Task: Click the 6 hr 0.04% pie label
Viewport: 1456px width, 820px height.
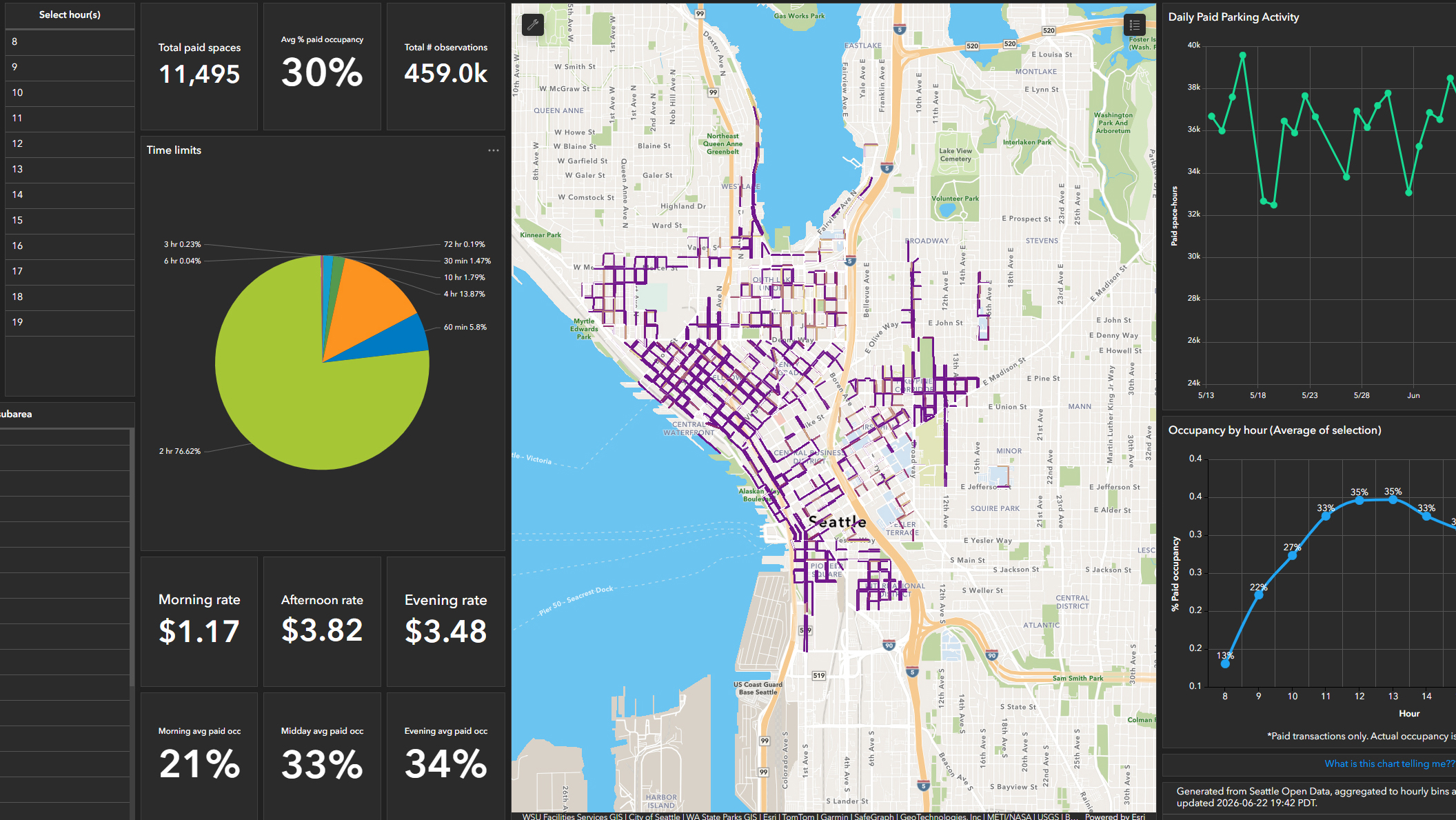Action: click(183, 261)
